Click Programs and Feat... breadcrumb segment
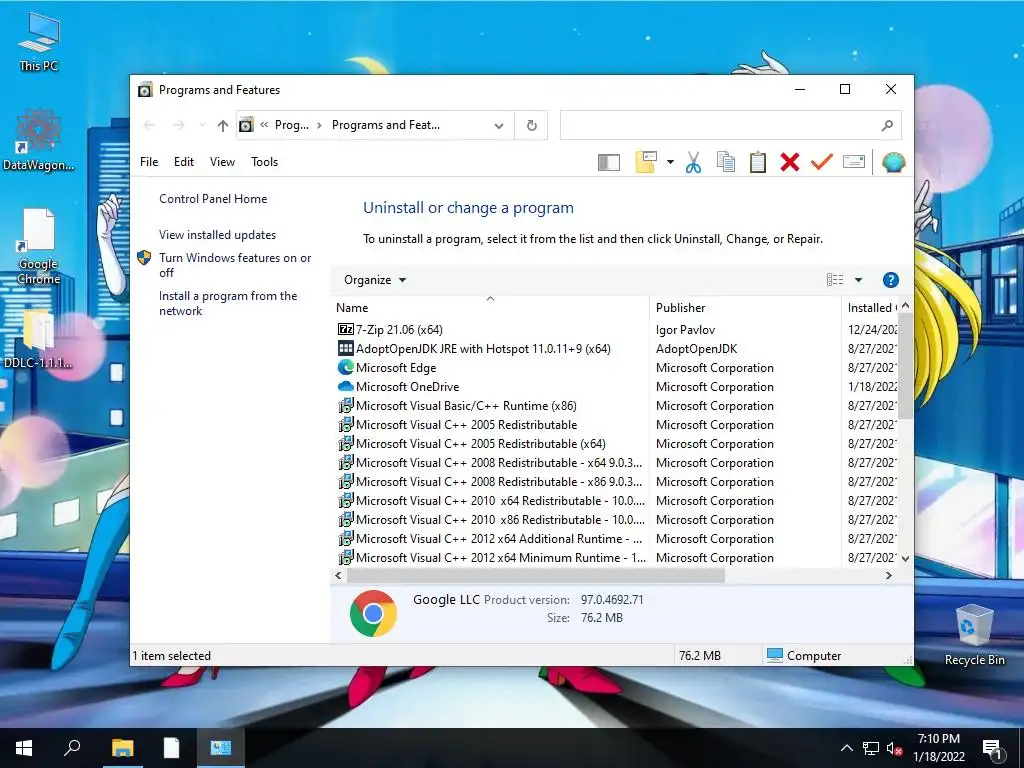Viewport: 1024px width, 768px height. point(385,125)
